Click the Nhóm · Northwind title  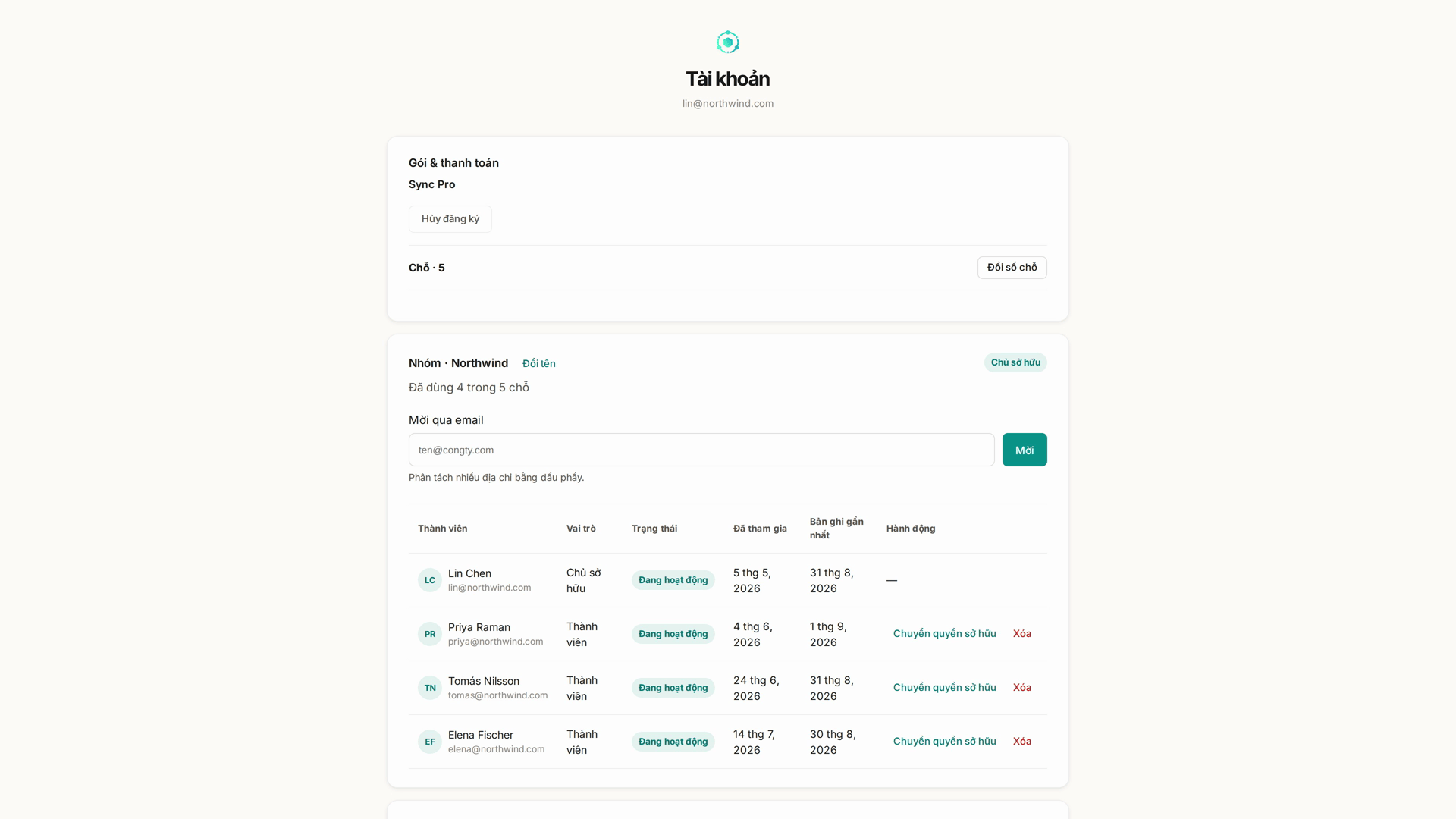(x=459, y=363)
